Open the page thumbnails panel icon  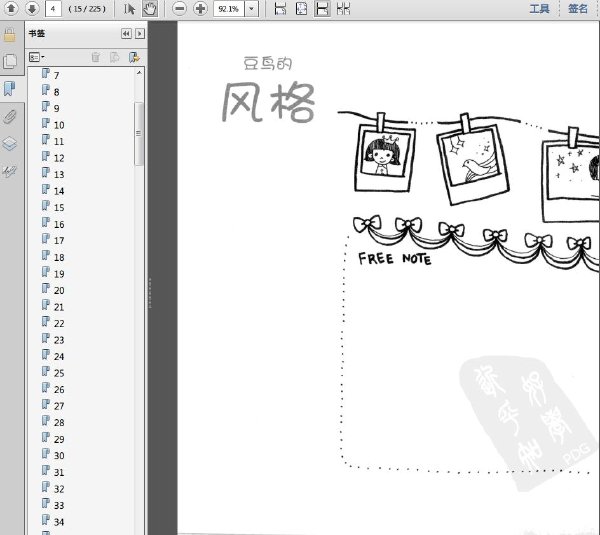(x=10, y=61)
